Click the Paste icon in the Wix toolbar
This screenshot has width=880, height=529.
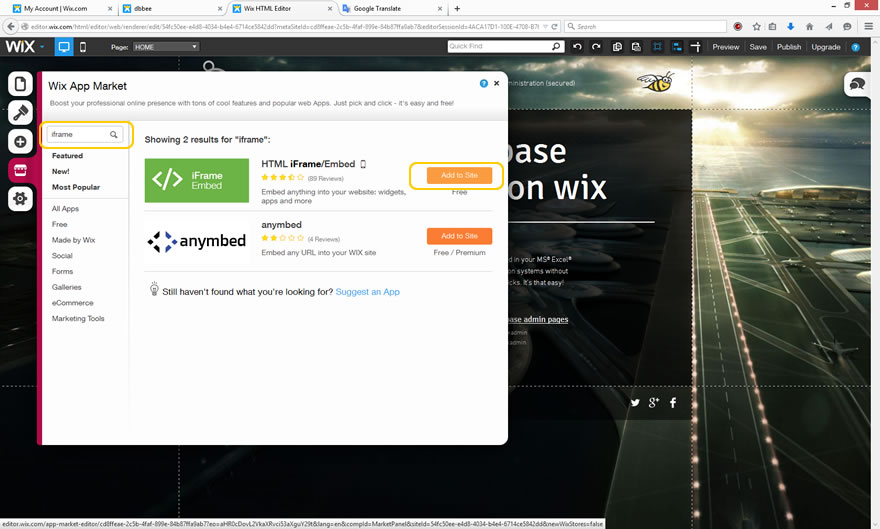[636, 47]
